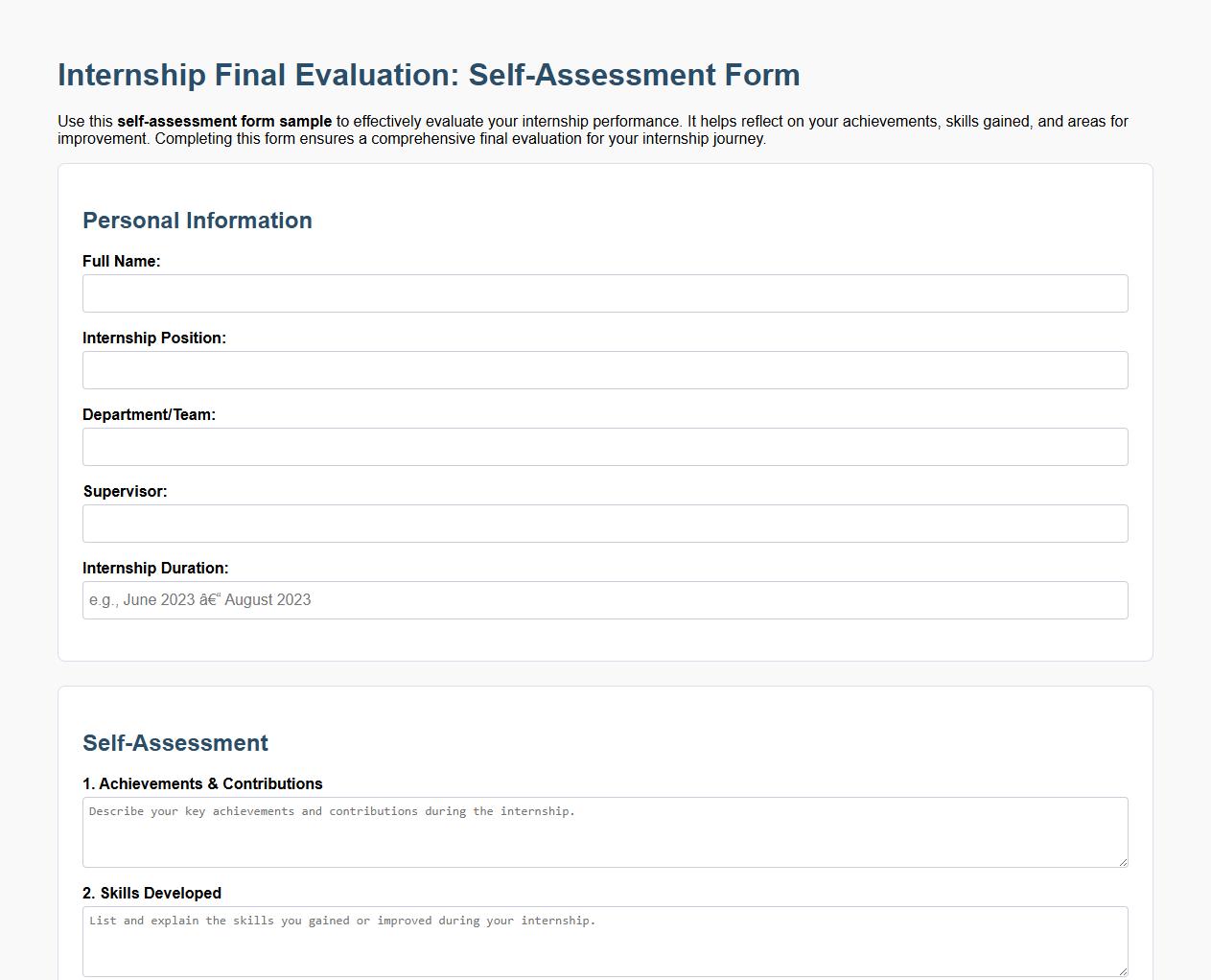Click the Full Name input field
Screen dimensions: 1211x980
[x=605, y=293]
